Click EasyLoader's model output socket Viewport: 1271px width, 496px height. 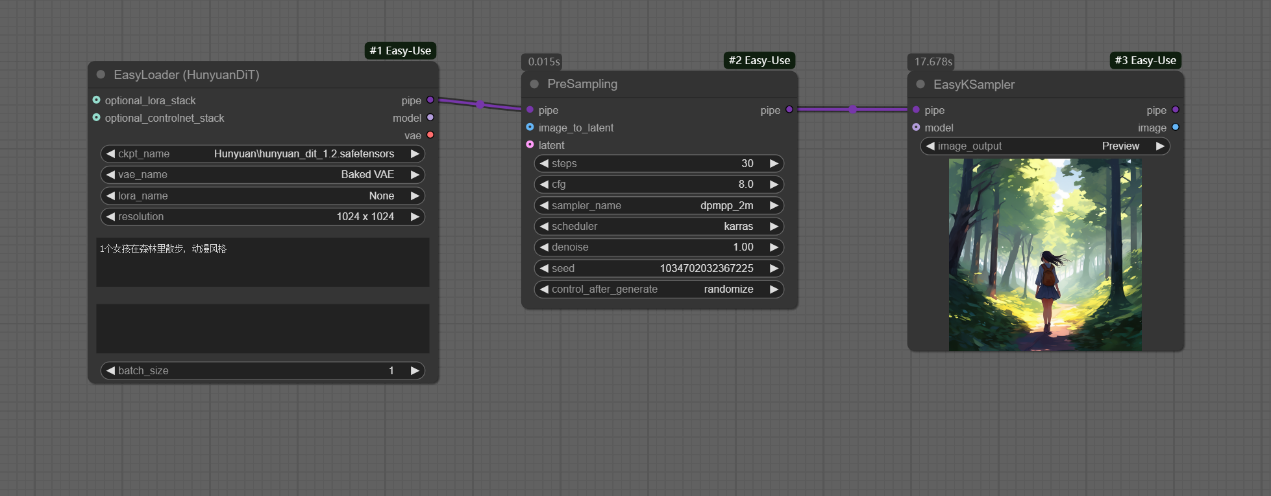430,118
